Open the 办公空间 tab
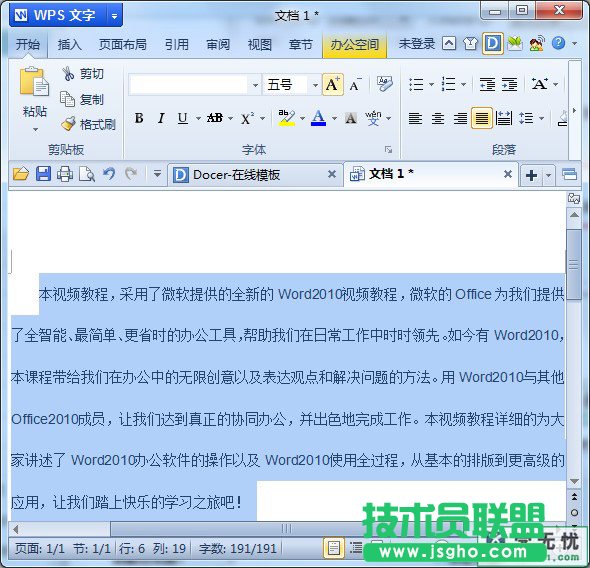Screen dimensions: 590x568 point(354,45)
